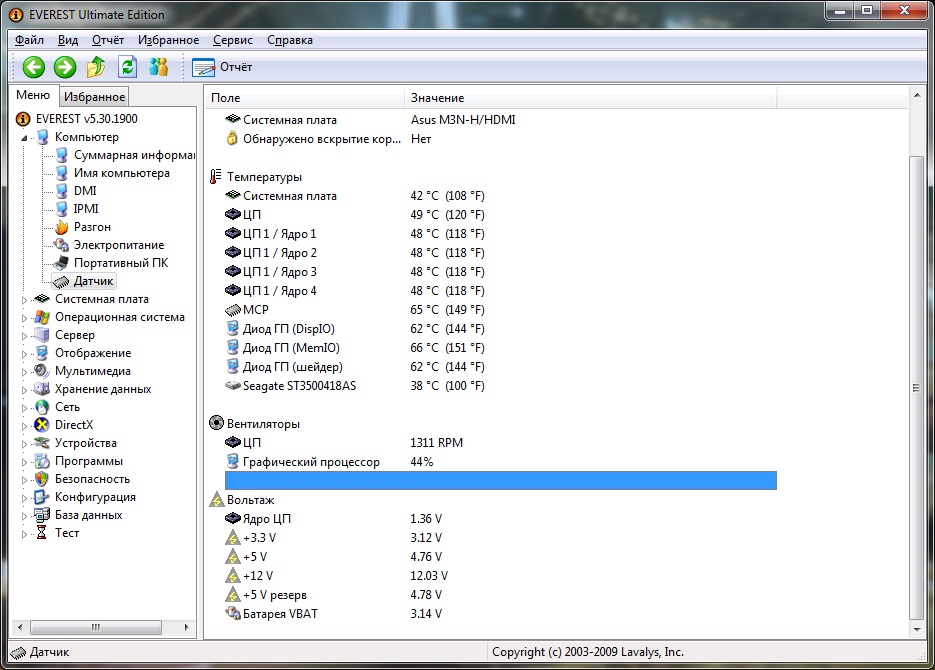Screen dimensions: 935x670
Task: Sort by the Значение column header
Action: click(x=590, y=98)
